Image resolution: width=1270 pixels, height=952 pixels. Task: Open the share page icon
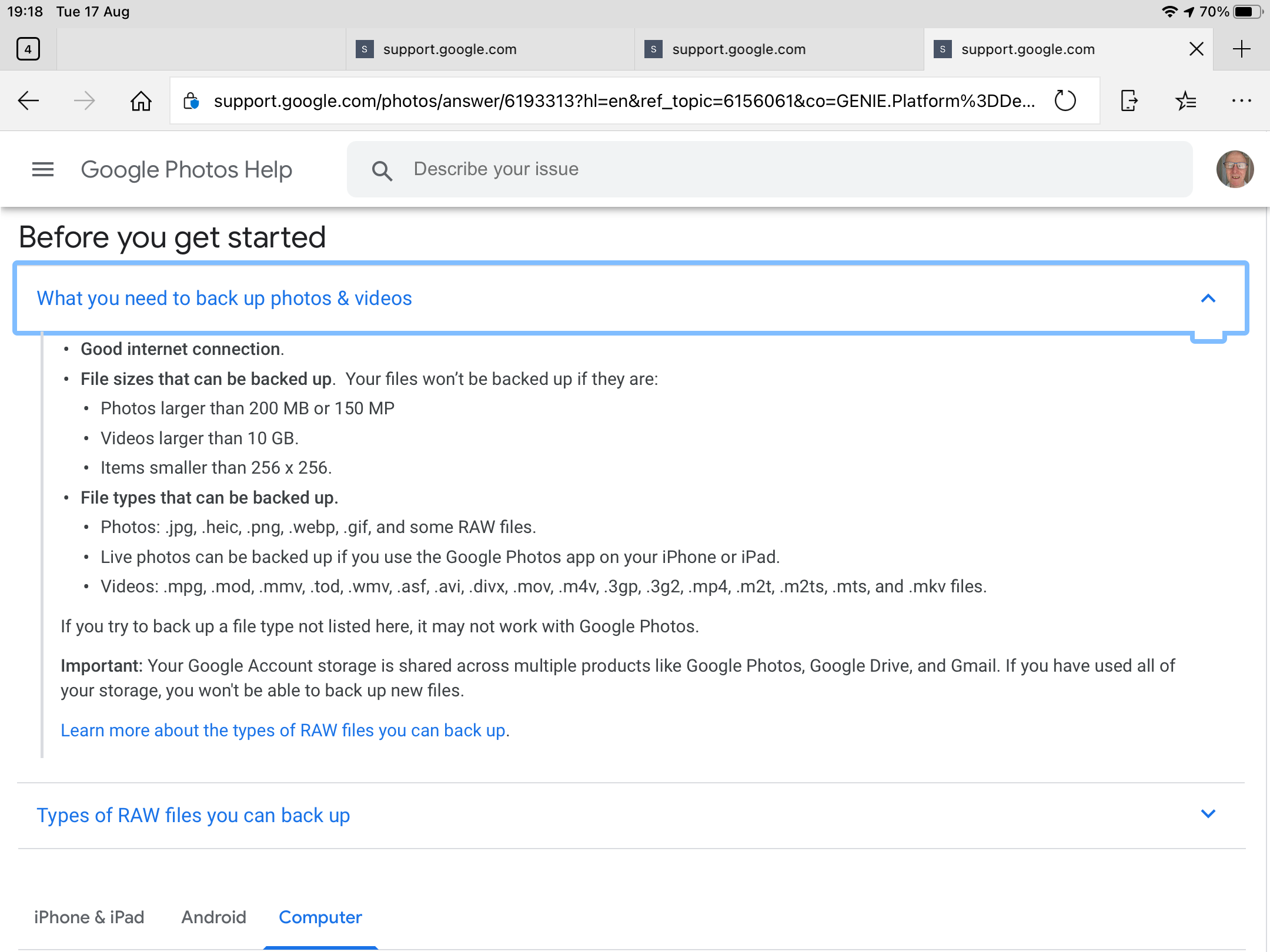(1128, 101)
